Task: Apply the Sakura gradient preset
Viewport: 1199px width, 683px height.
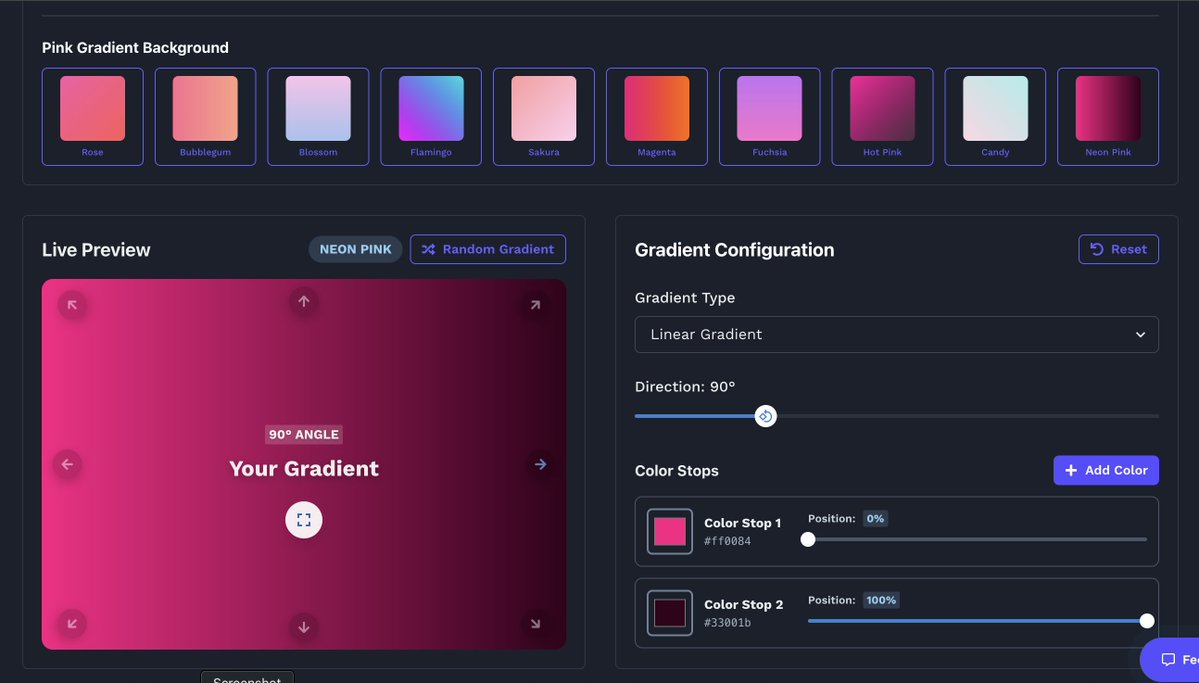Action: click(x=544, y=117)
